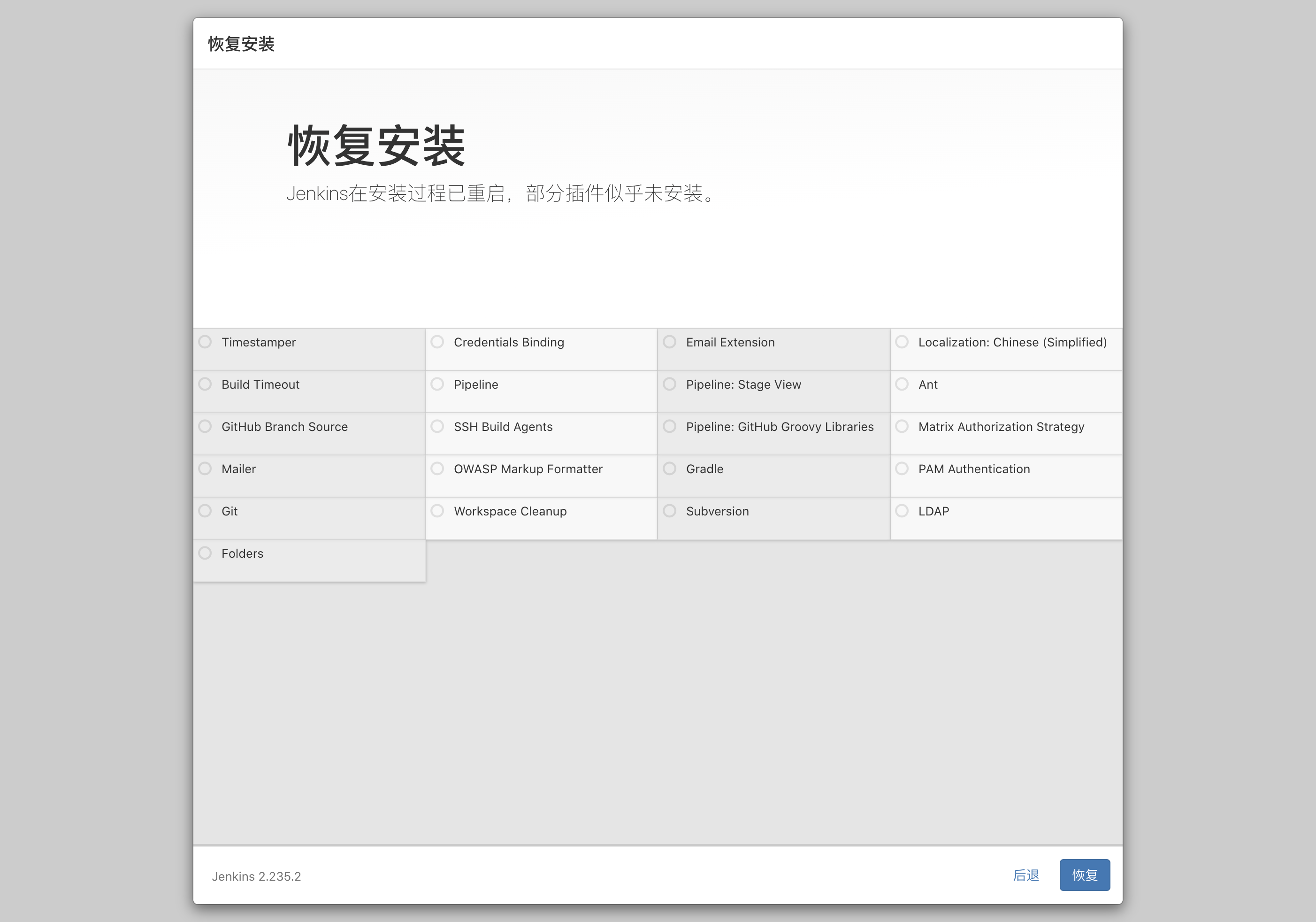
Task: Enable Localization: Chinese (Simplified) plugin
Action: [902, 342]
